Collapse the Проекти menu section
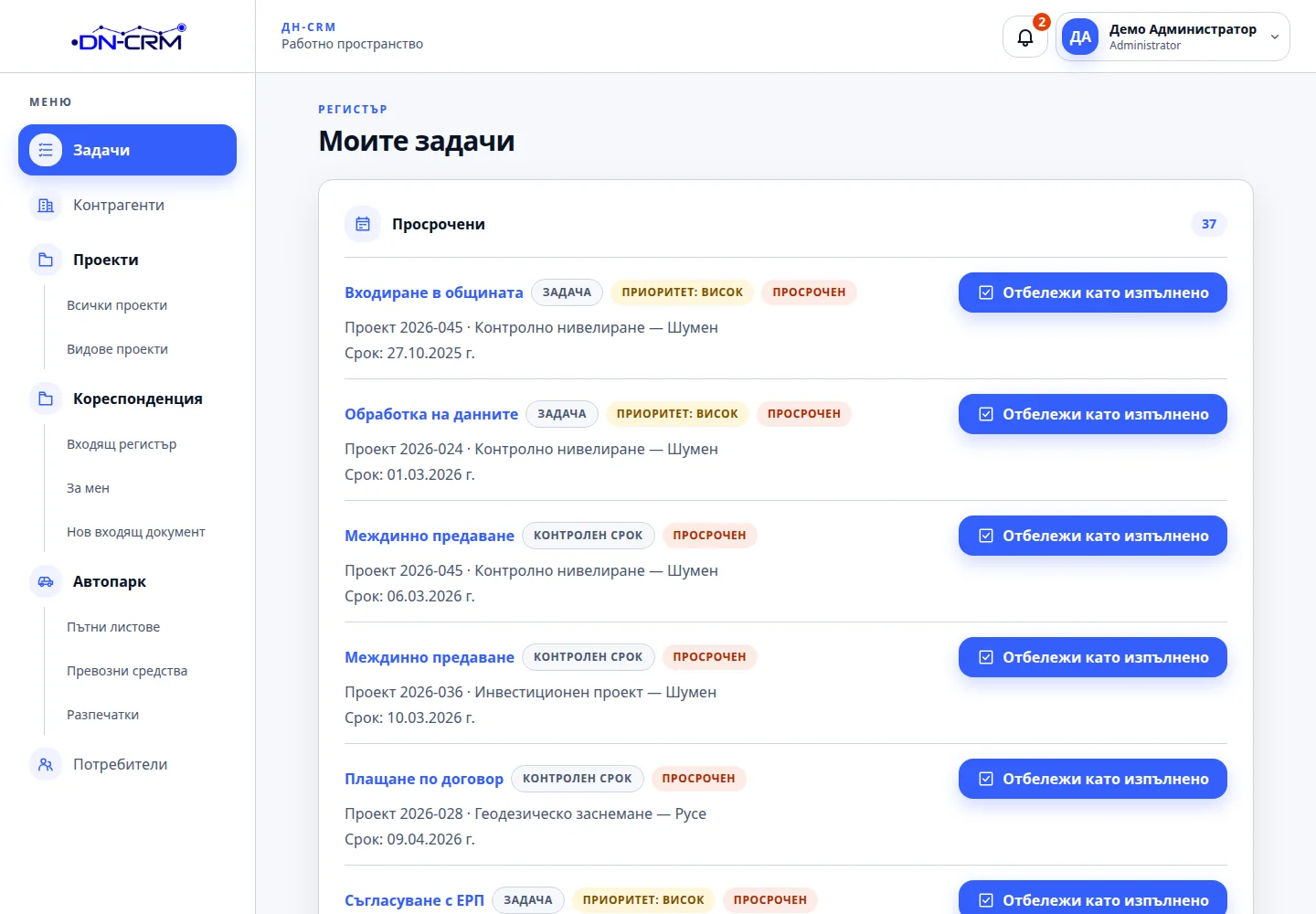The width and height of the screenshot is (1316, 914). point(127,260)
